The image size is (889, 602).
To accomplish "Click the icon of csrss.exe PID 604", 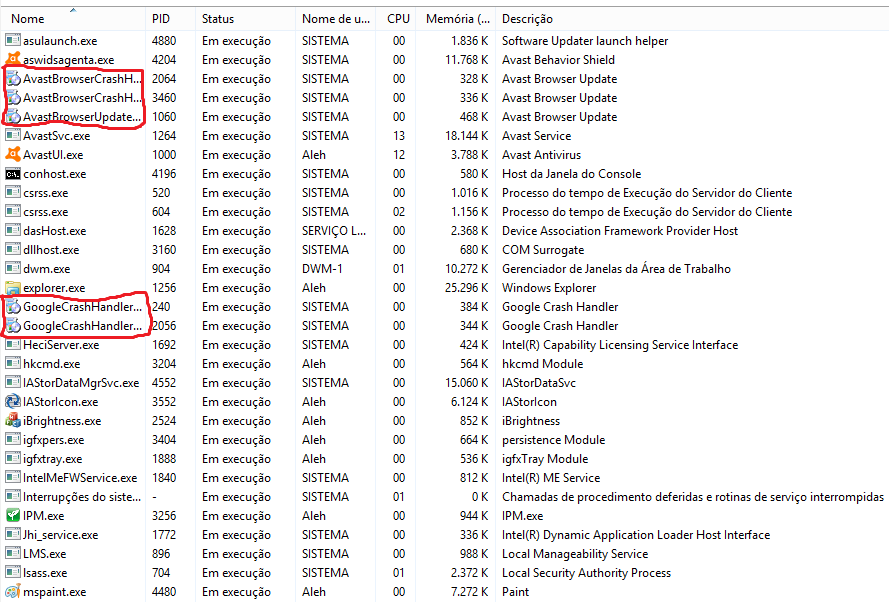I will pyautogui.click(x=12, y=211).
